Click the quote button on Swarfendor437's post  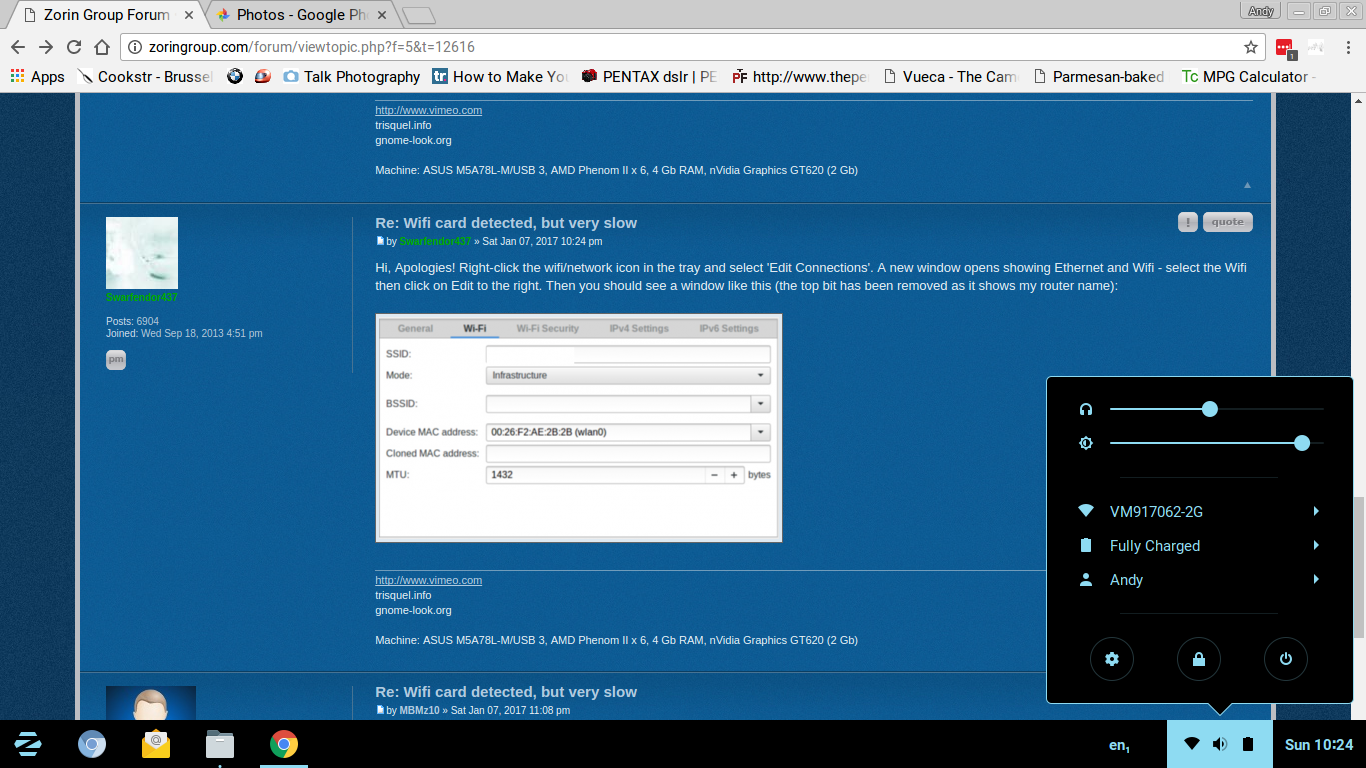1227,222
